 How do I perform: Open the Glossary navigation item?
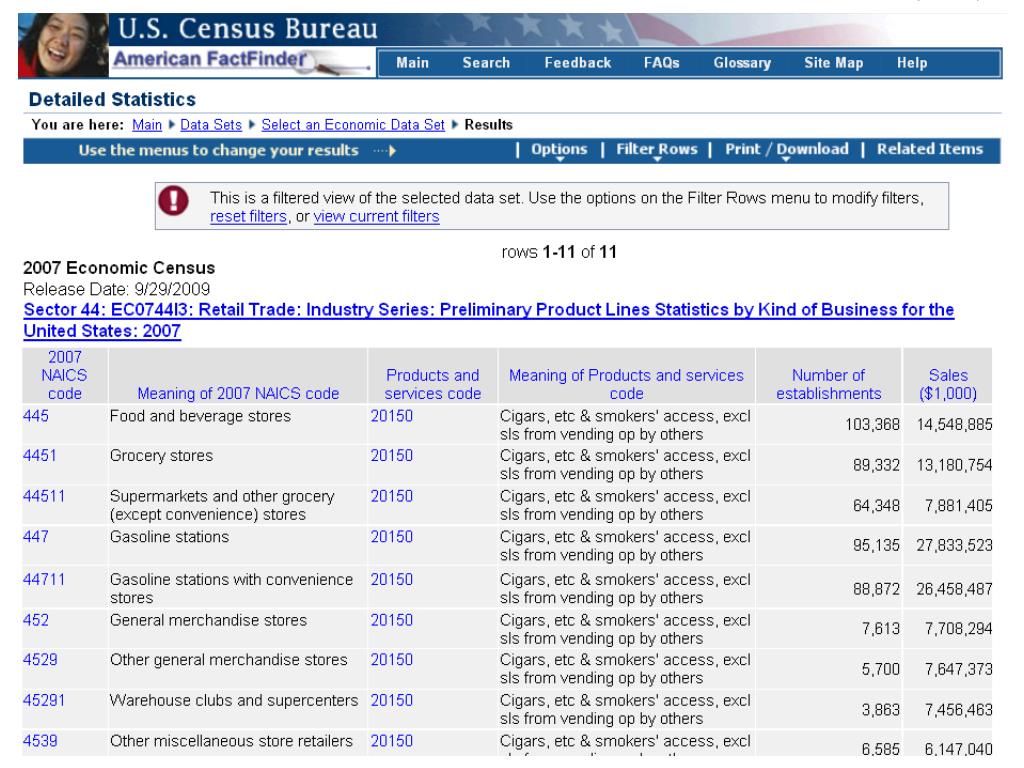pos(742,63)
